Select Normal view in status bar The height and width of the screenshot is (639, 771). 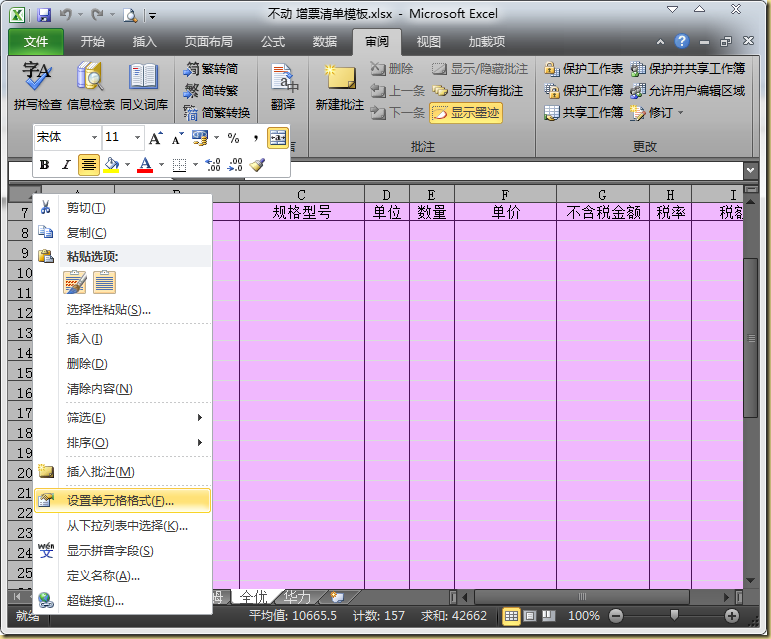[511, 616]
